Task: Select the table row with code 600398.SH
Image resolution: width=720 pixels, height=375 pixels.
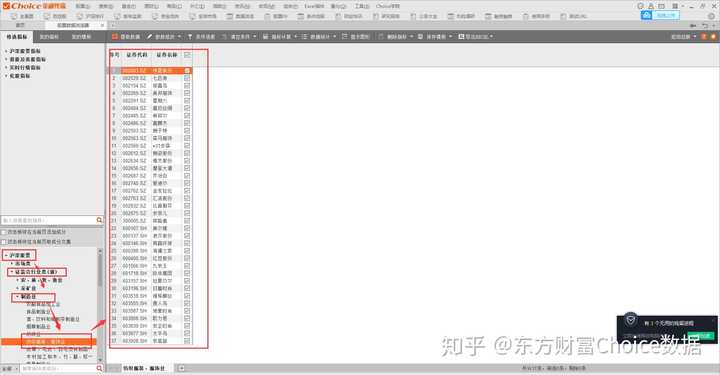Action: point(151,251)
